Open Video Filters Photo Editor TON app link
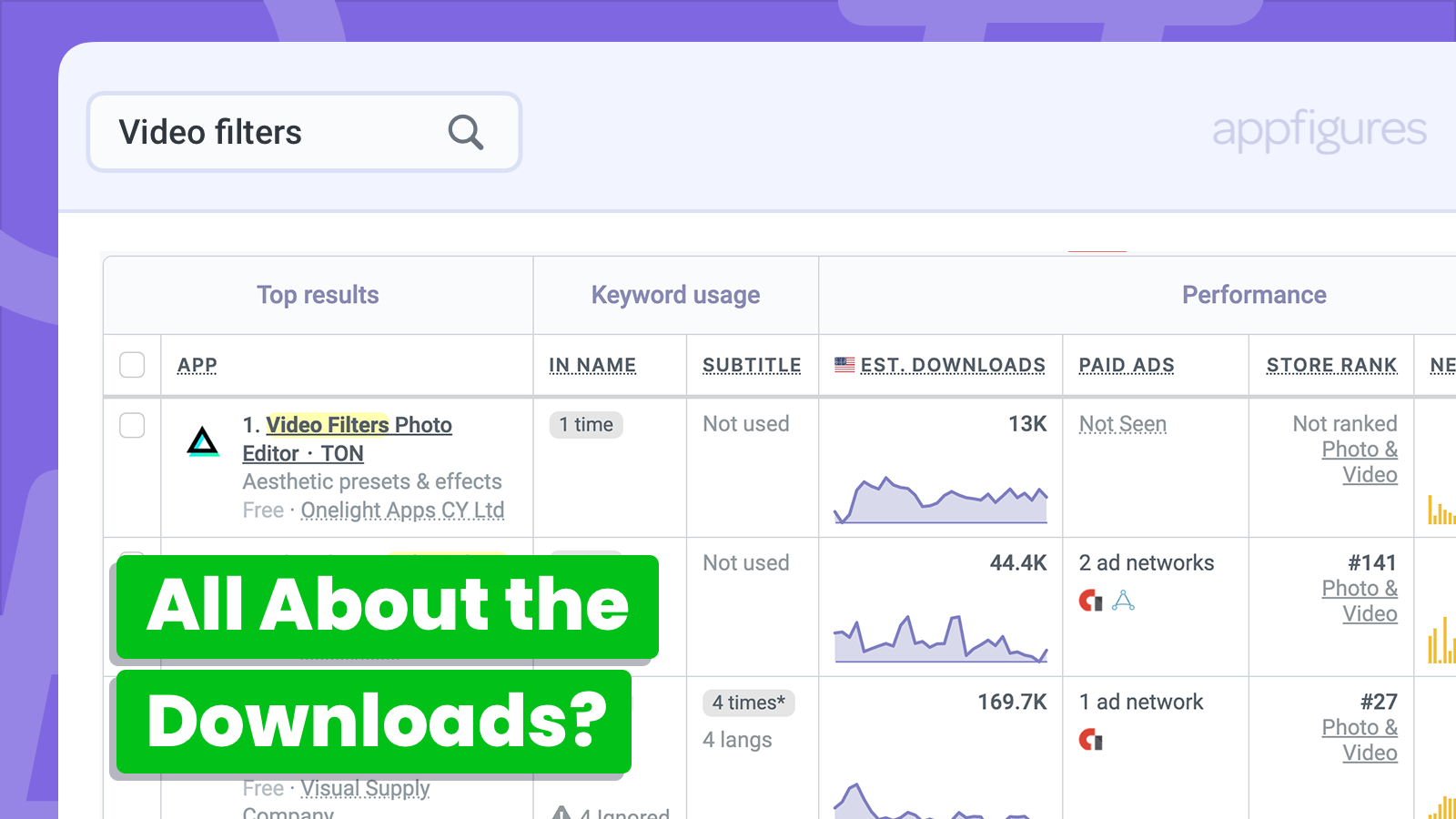Screen dimensions: 1456x819 point(348,439)
